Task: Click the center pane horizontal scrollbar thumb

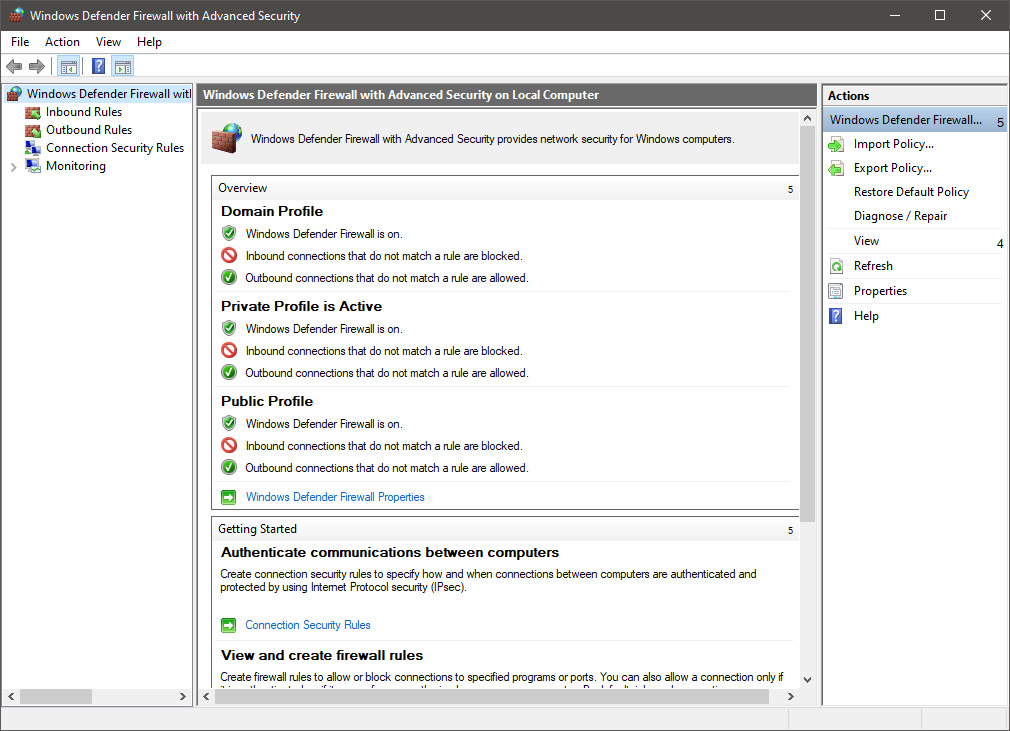Action: (491, 696)
